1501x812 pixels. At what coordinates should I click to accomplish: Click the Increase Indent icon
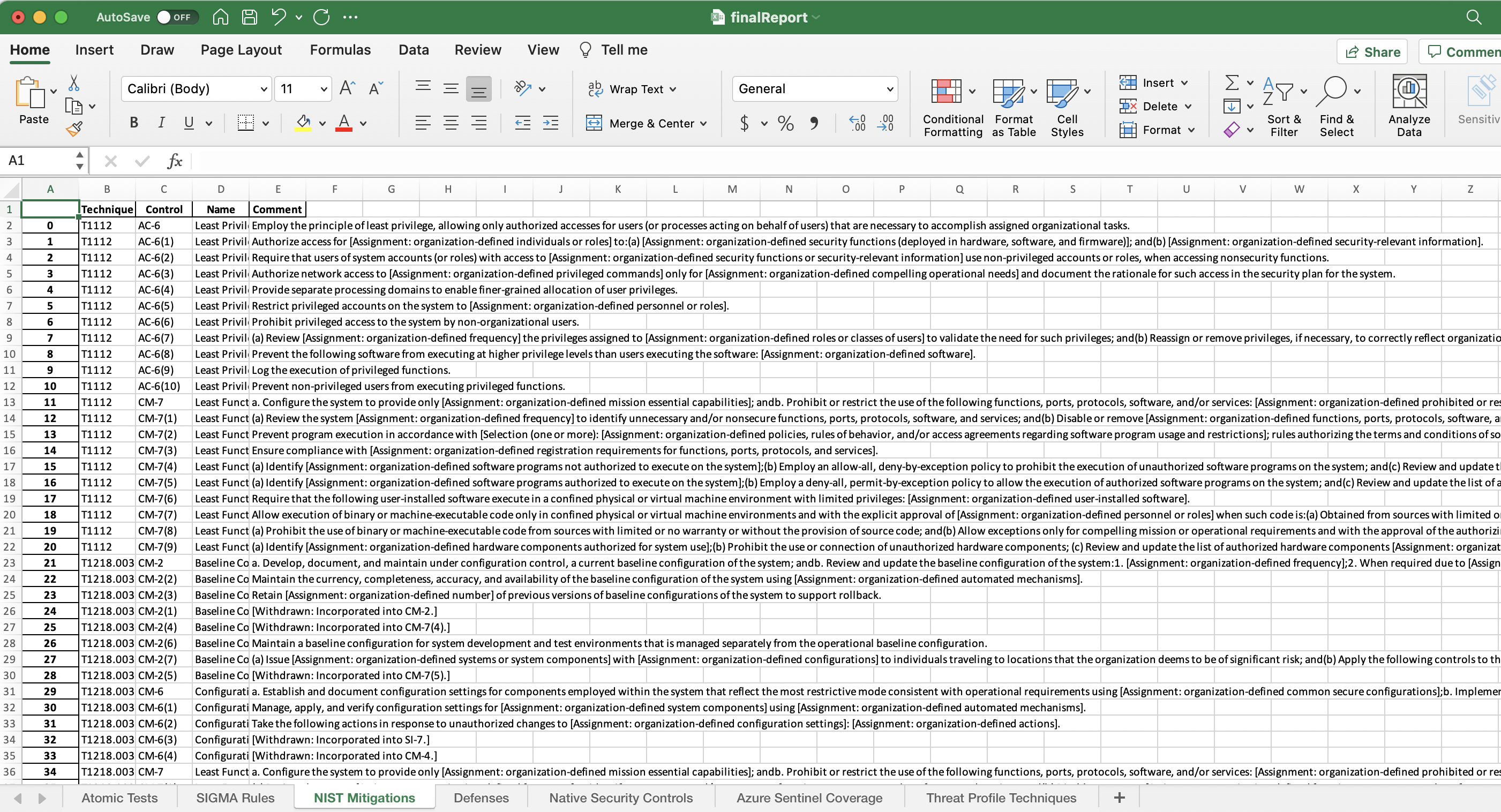click(x=550, y=123)
